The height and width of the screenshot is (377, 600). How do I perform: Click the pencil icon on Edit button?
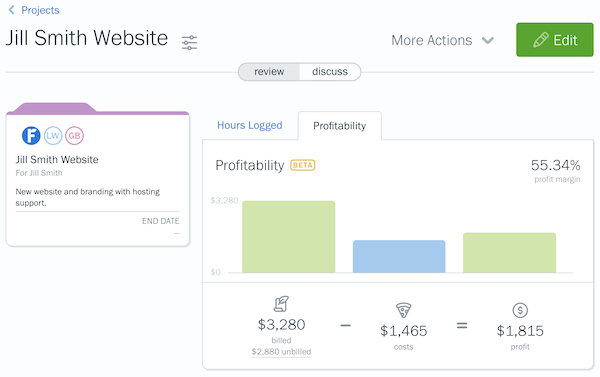(541, 40)
